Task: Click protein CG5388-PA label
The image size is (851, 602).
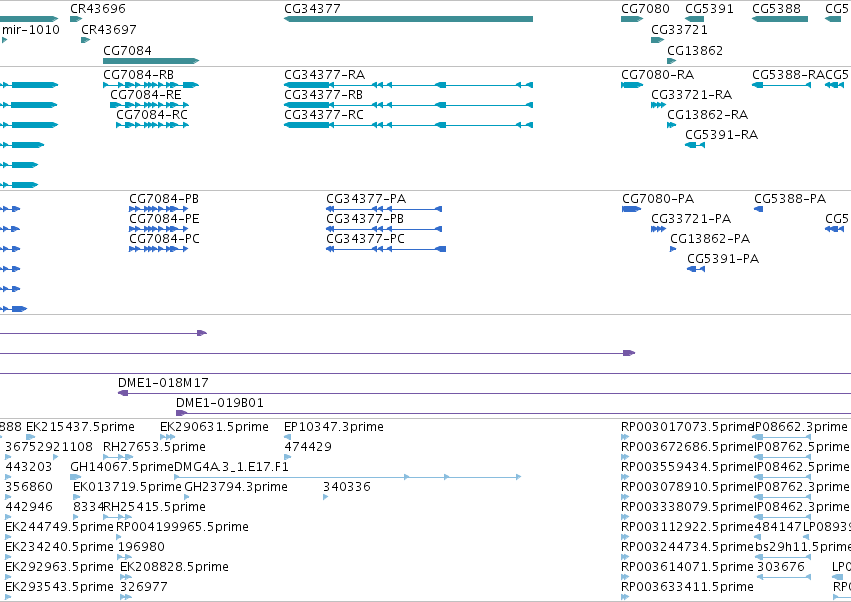Action: tap(790, 199)
